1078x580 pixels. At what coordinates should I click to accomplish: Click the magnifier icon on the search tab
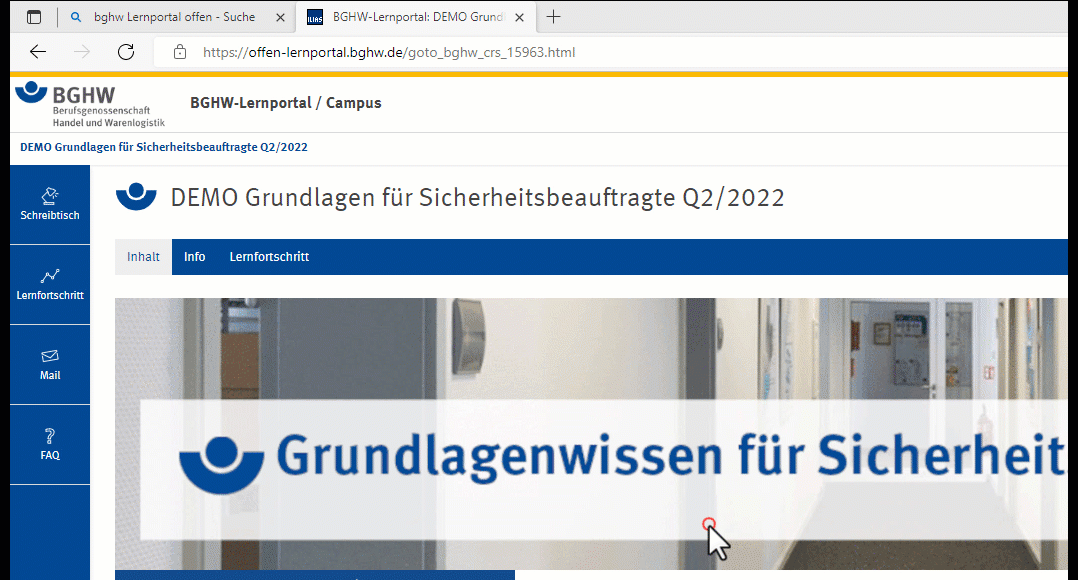coord(76,17)
